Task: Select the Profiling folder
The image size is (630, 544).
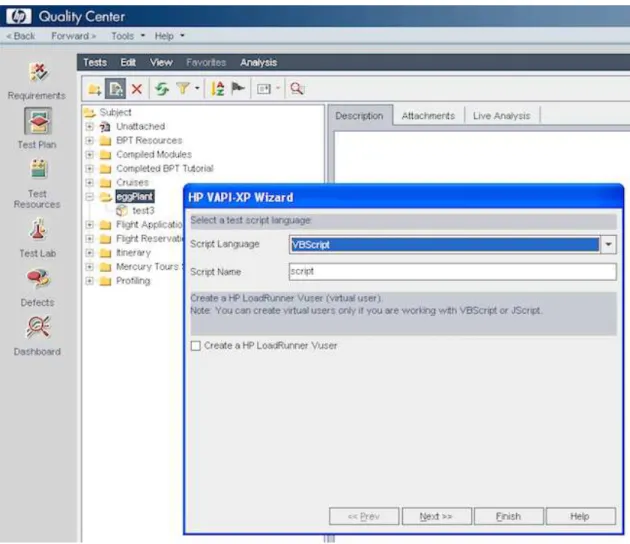Action: (133, 281)
